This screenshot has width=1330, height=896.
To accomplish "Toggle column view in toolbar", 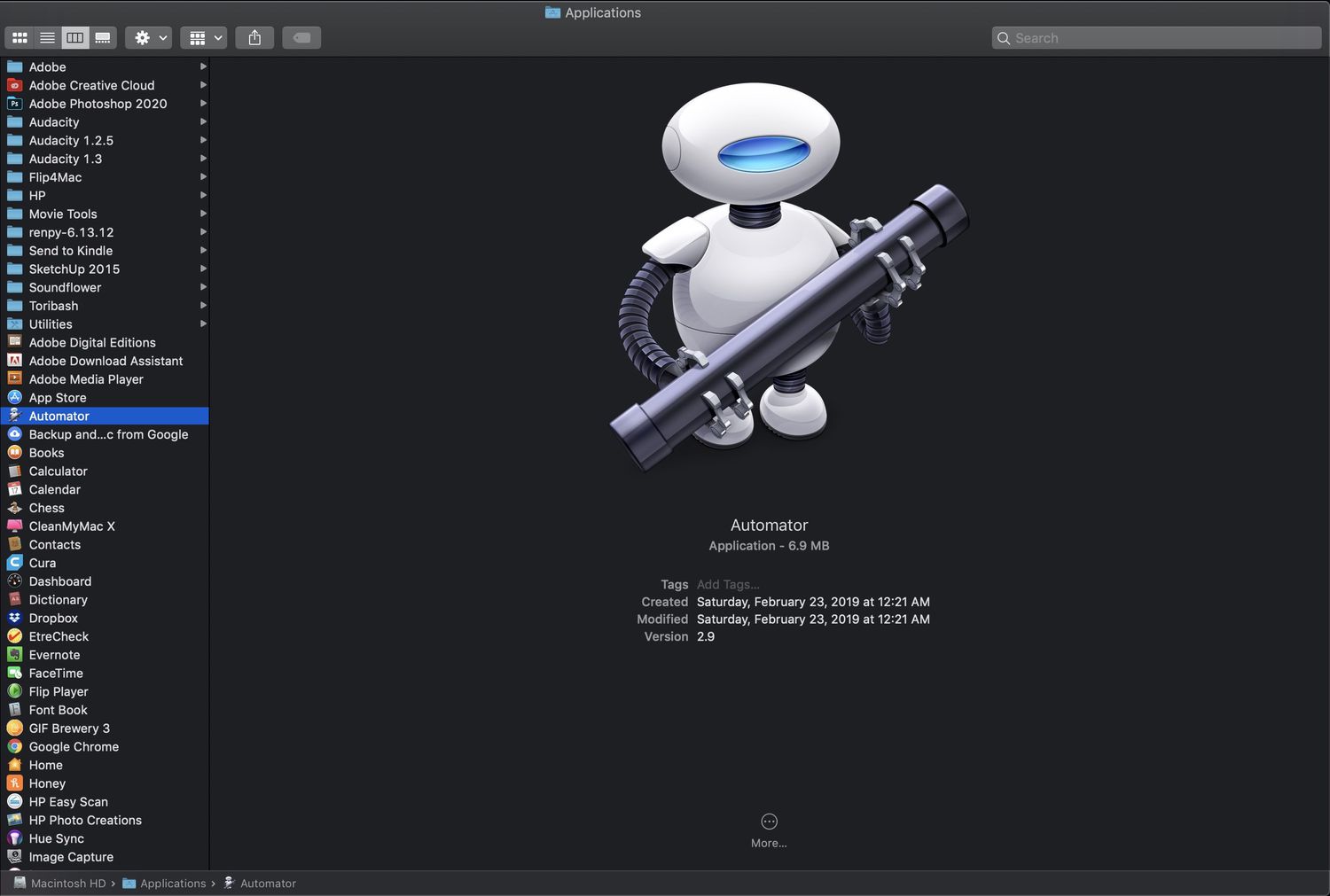I will [x=75, y=38].
